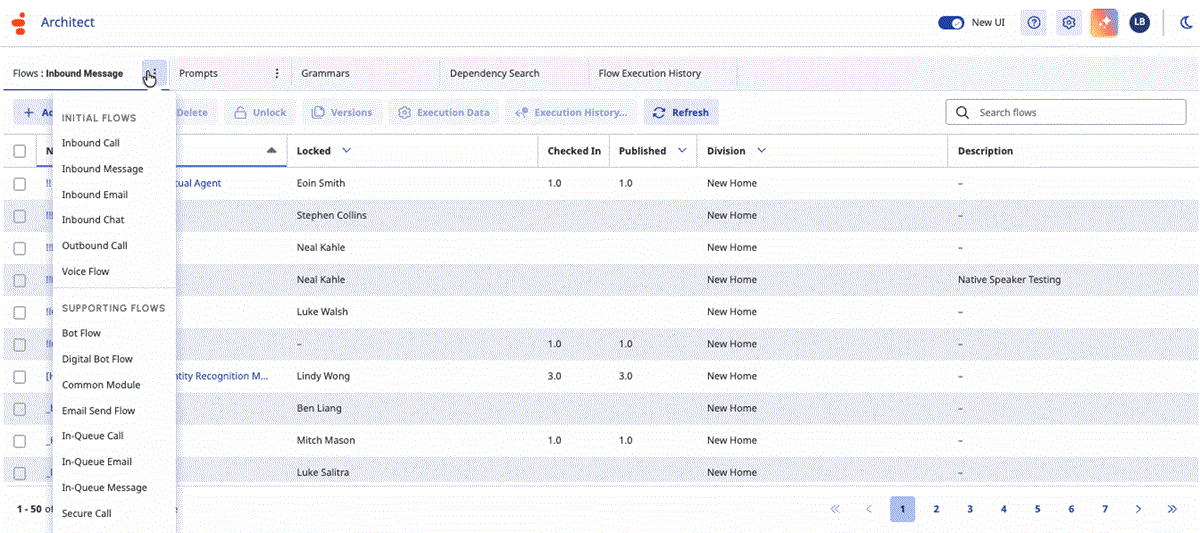Select Inbound Email from flow menu

pyautogui.click(x=95, y=195)
